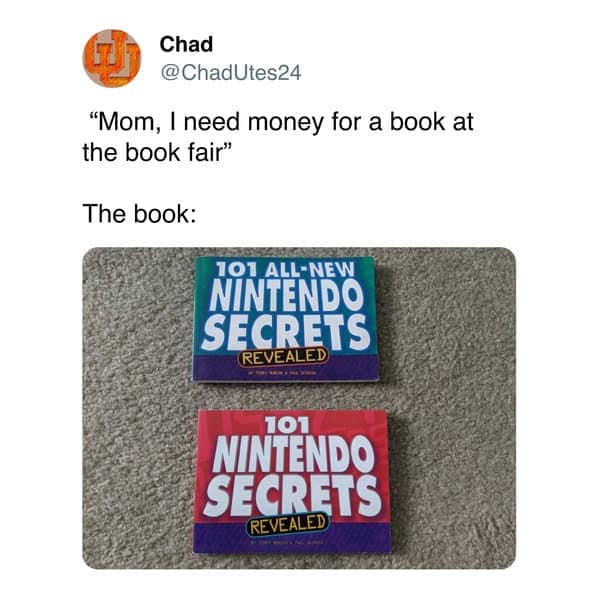This screenshot has width=599, height=599.
Task: Click the red 101 Nintendo Secrets book
Action: pyautogui.click(x=293, y=481)
